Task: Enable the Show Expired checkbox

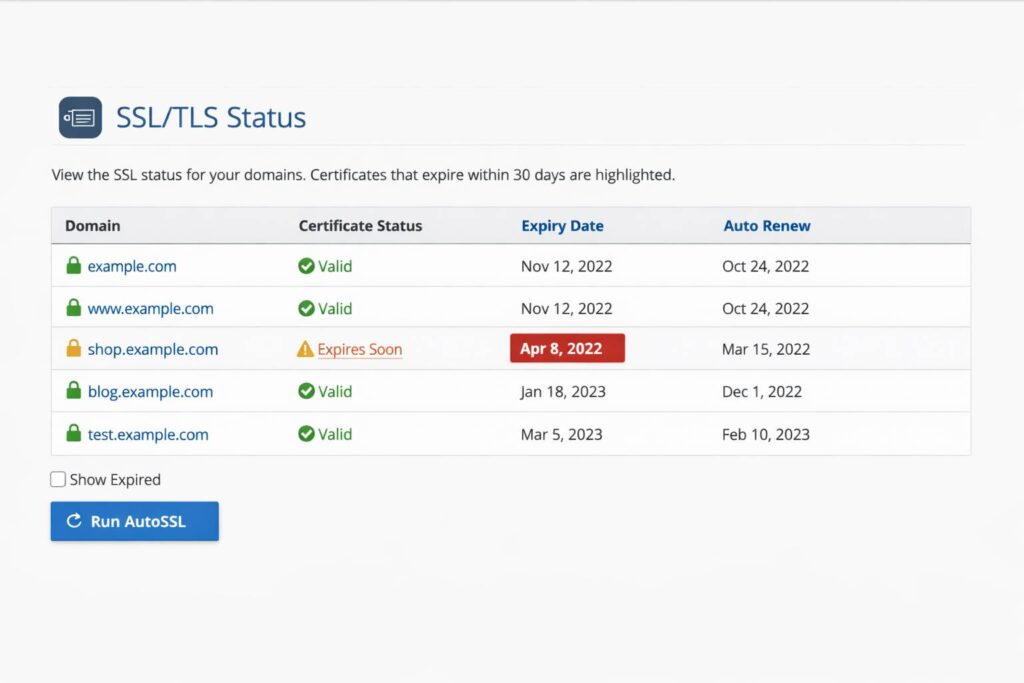Action: point(58,480)
